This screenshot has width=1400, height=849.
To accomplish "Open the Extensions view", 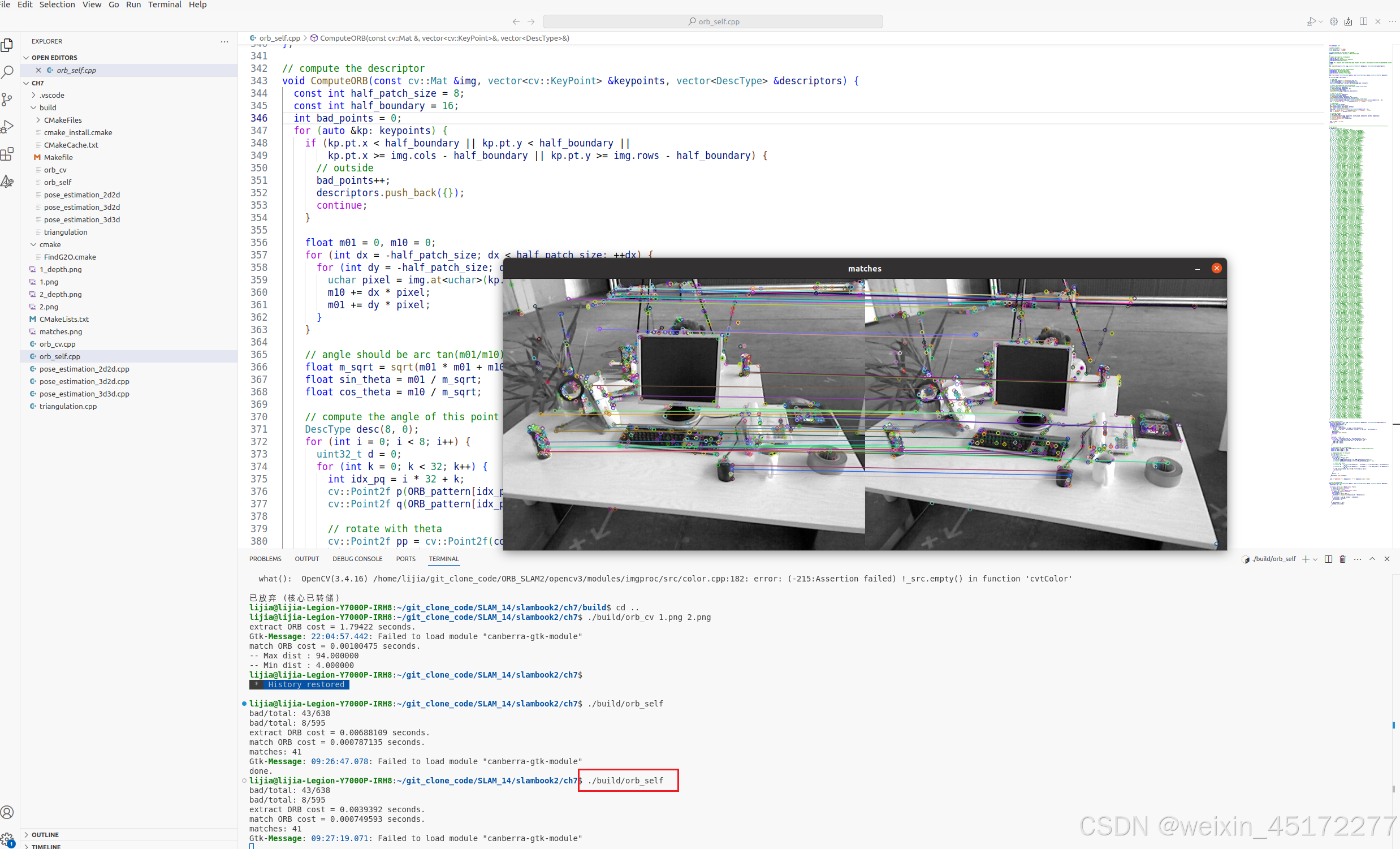I will 7,154.
